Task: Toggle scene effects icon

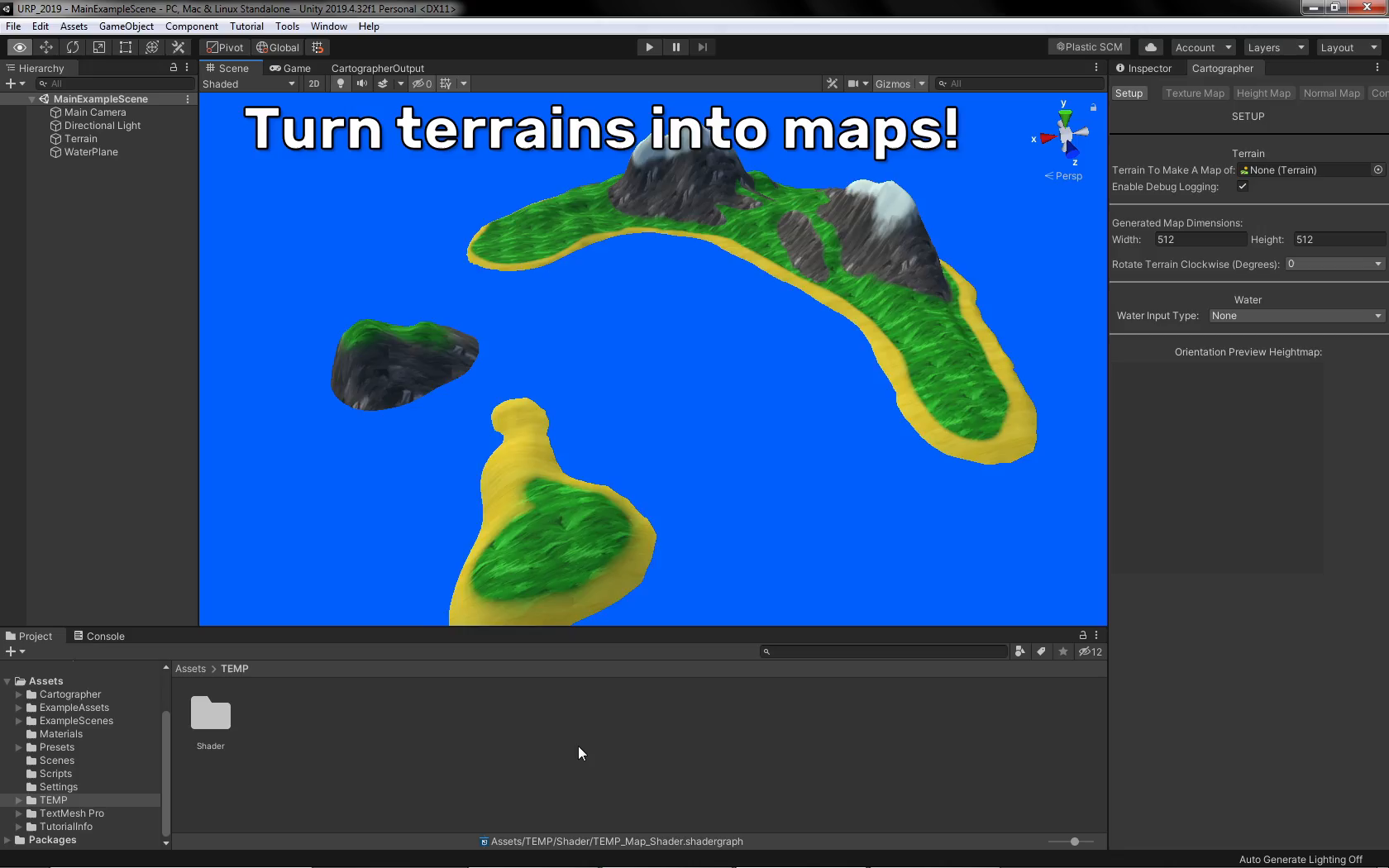Action: pyautogui.click(x=383, y=83)
